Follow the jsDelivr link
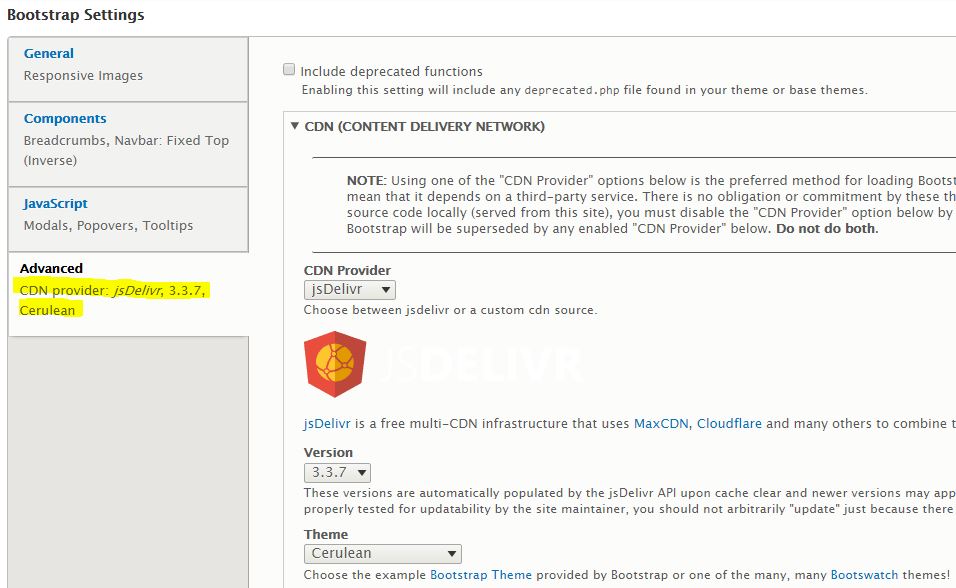Viewport: 956px width, 588px height. point(327,423)
